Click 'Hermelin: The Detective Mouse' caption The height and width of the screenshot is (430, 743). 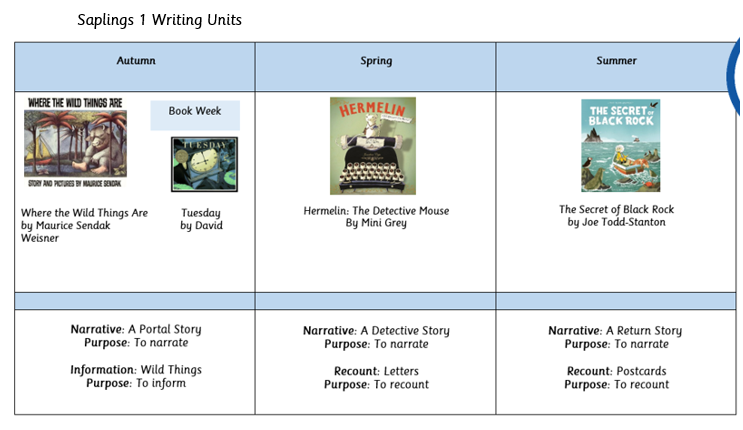376,211
